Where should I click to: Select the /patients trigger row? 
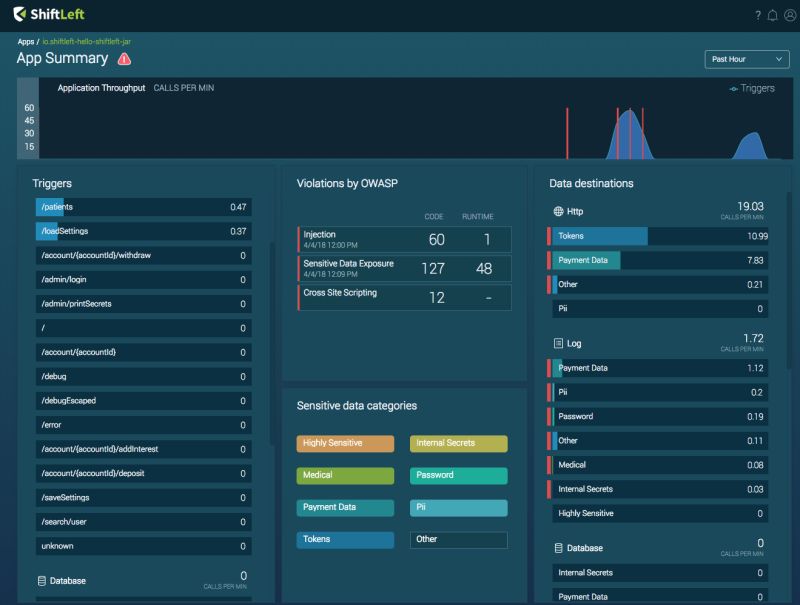tap(144, 207)
